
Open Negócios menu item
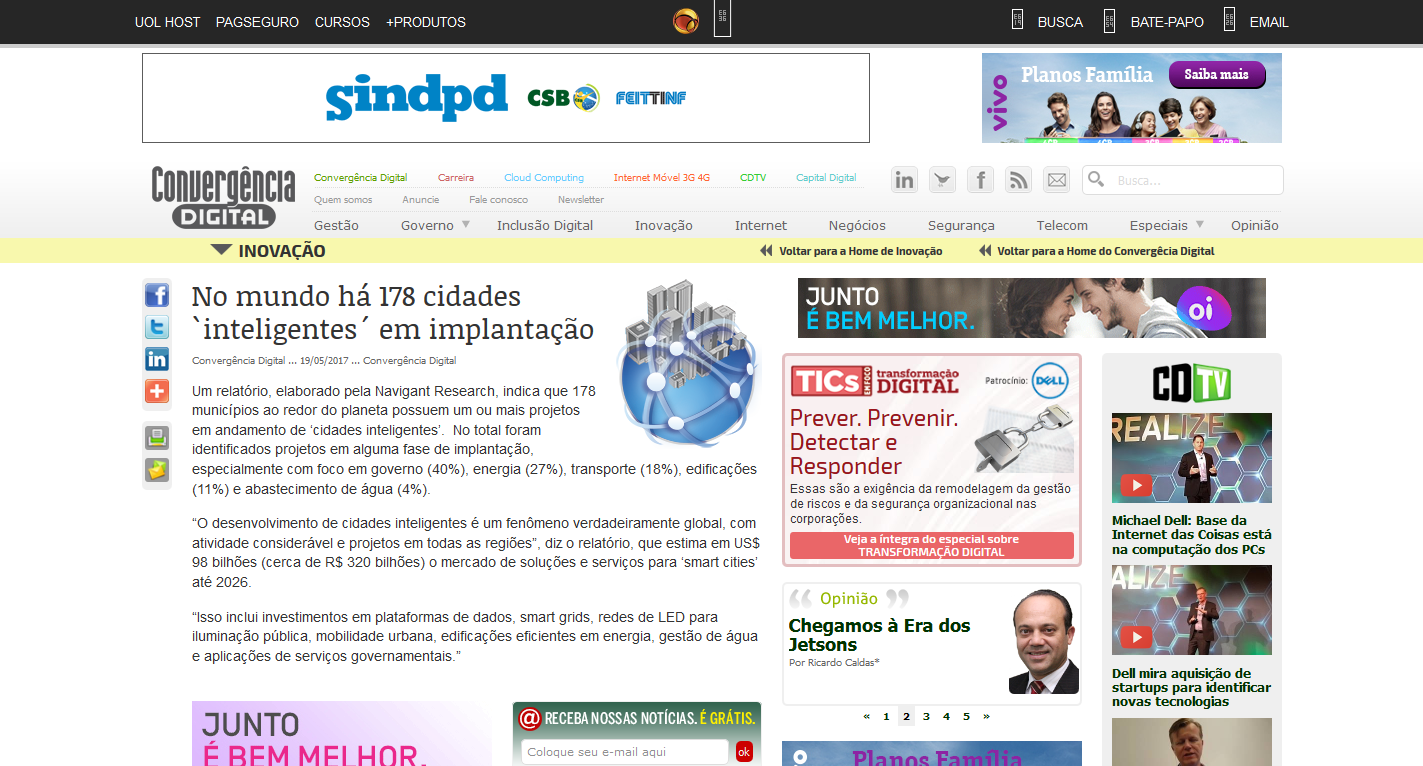click(x=857, y=225)
